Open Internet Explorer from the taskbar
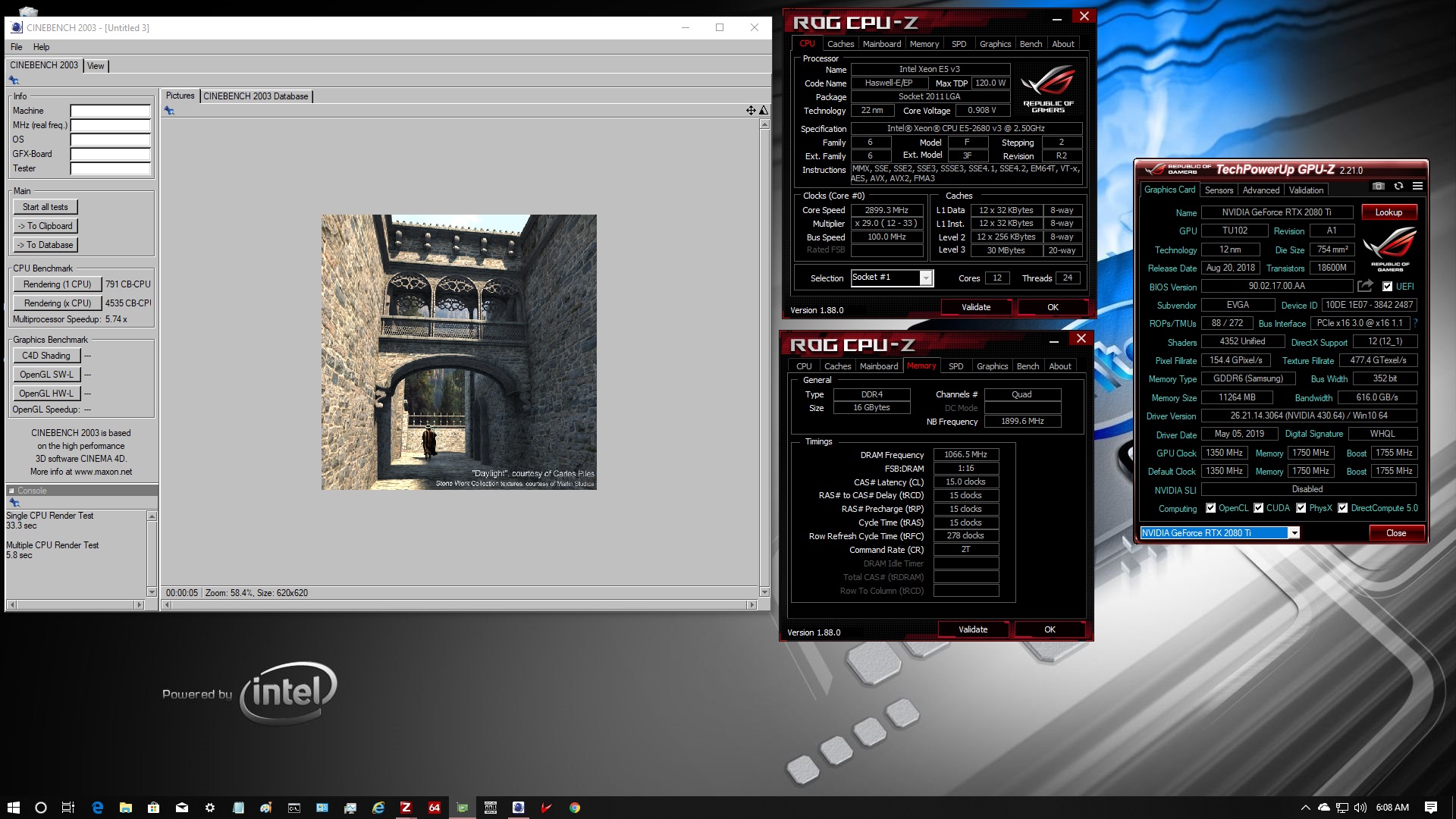The width and height of the screenshot is (1456, 819). (x=378, y=808)
